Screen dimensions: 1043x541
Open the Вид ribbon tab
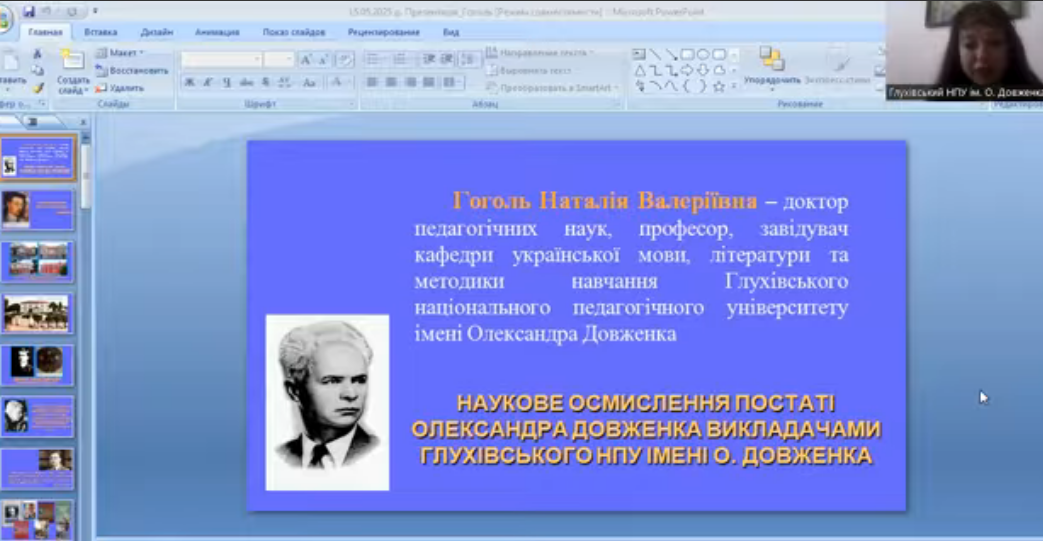(451, 32)
